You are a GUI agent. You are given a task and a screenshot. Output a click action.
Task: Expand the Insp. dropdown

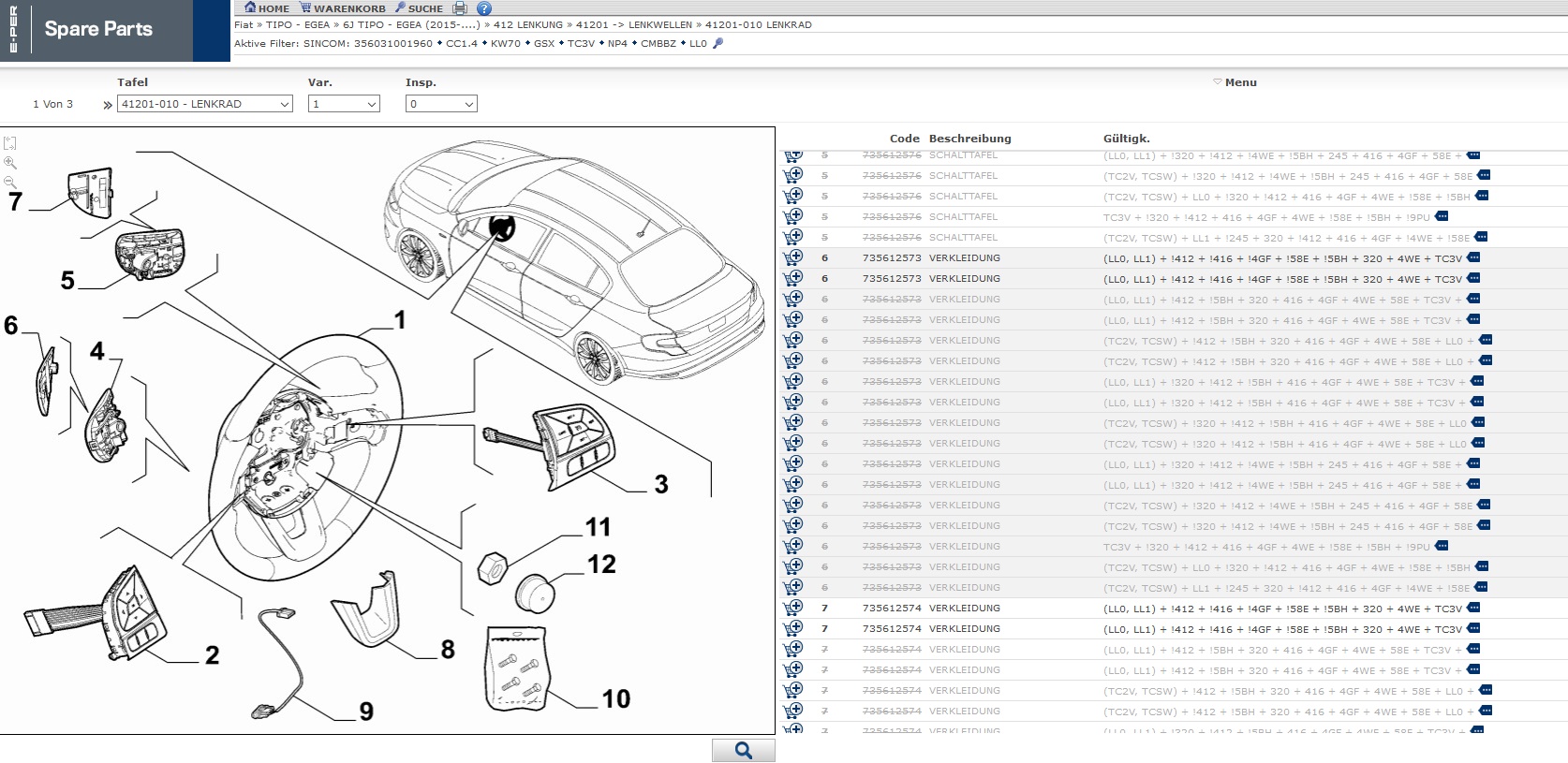click(441, 104)
